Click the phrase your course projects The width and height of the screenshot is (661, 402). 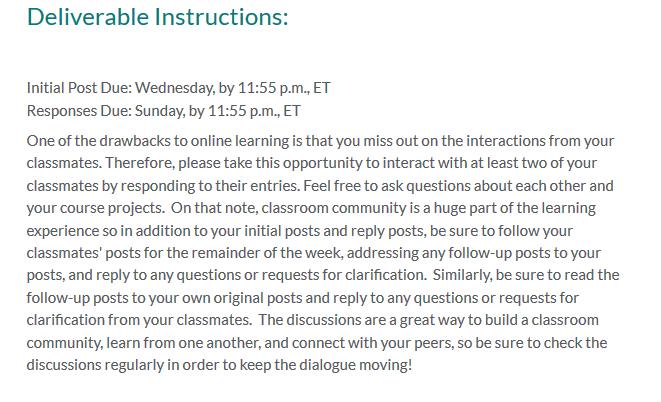tap(96, 208)
